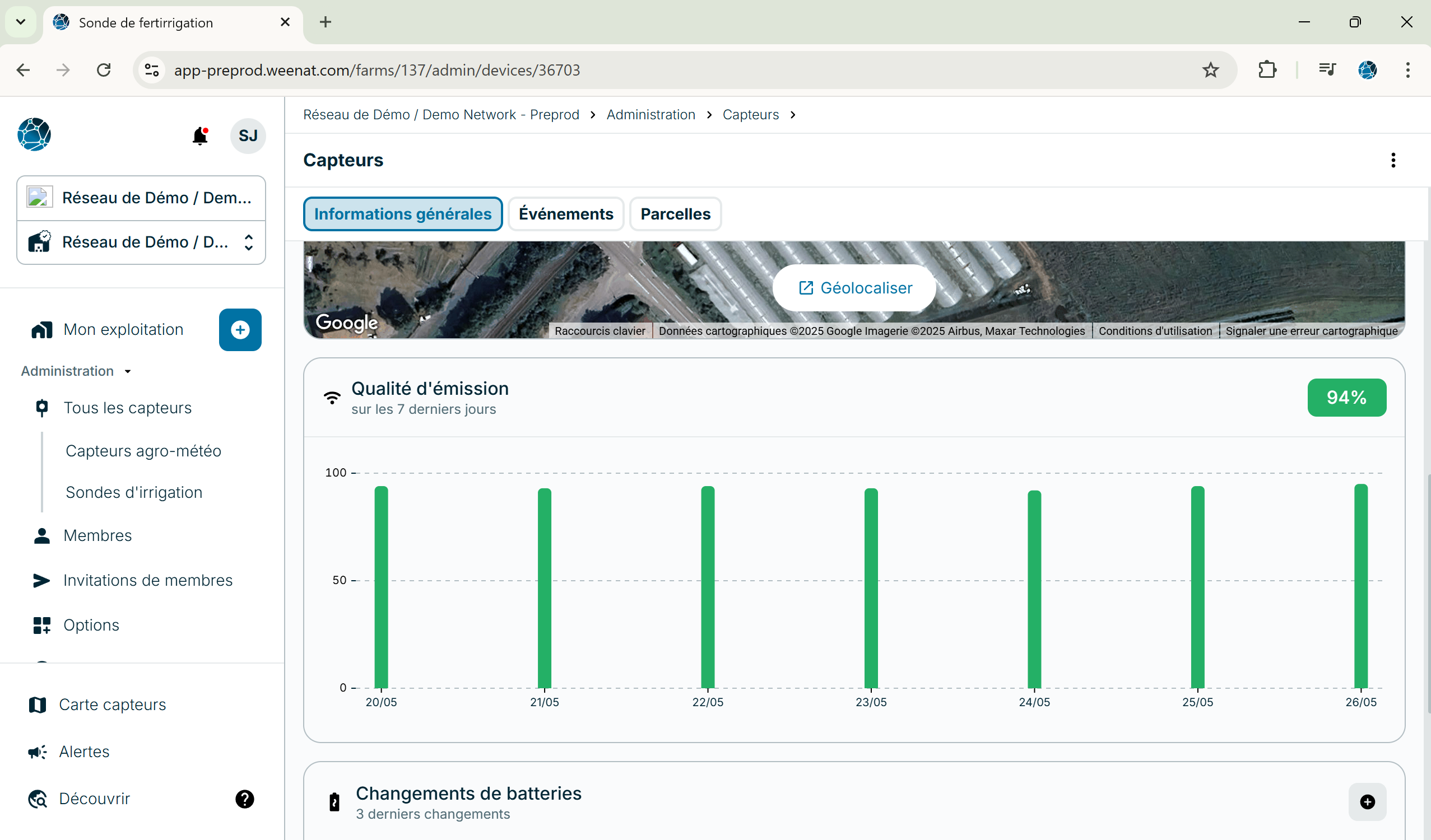Image resolution: width=1431 pixels, height=840 pixels.
Task: Click the 20/05 emission bar
Action: (x=381, y=587)
